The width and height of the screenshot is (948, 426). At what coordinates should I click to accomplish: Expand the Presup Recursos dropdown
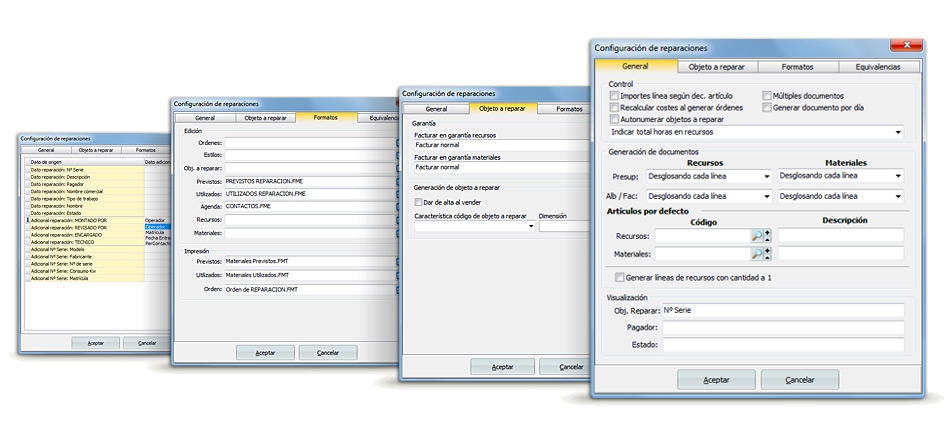766,176
